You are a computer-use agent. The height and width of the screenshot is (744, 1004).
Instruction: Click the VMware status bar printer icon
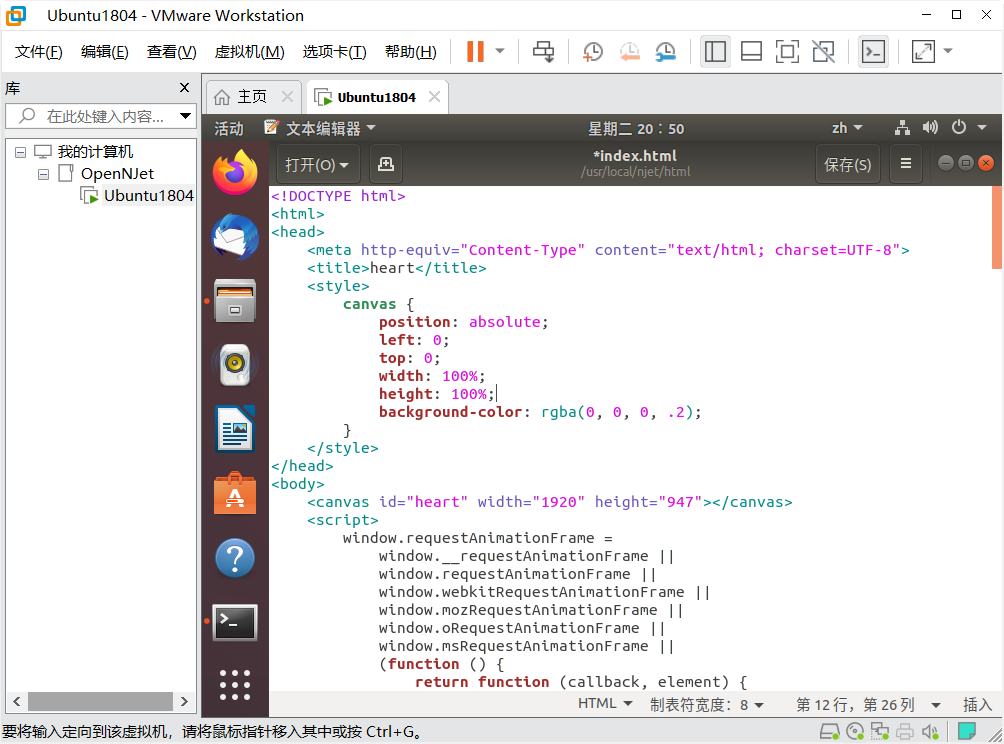point(905,731)
